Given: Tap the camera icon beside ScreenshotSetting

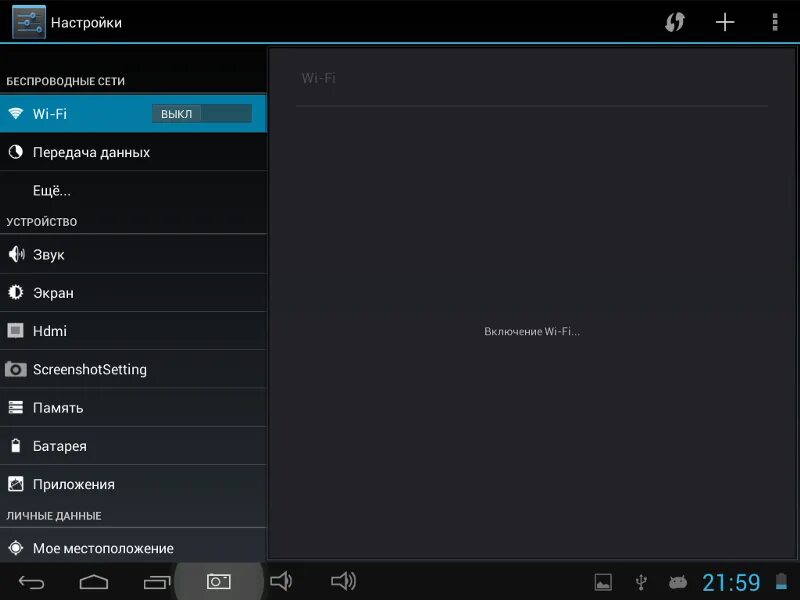Looking at the screenshot, I should tap(16, 369).
